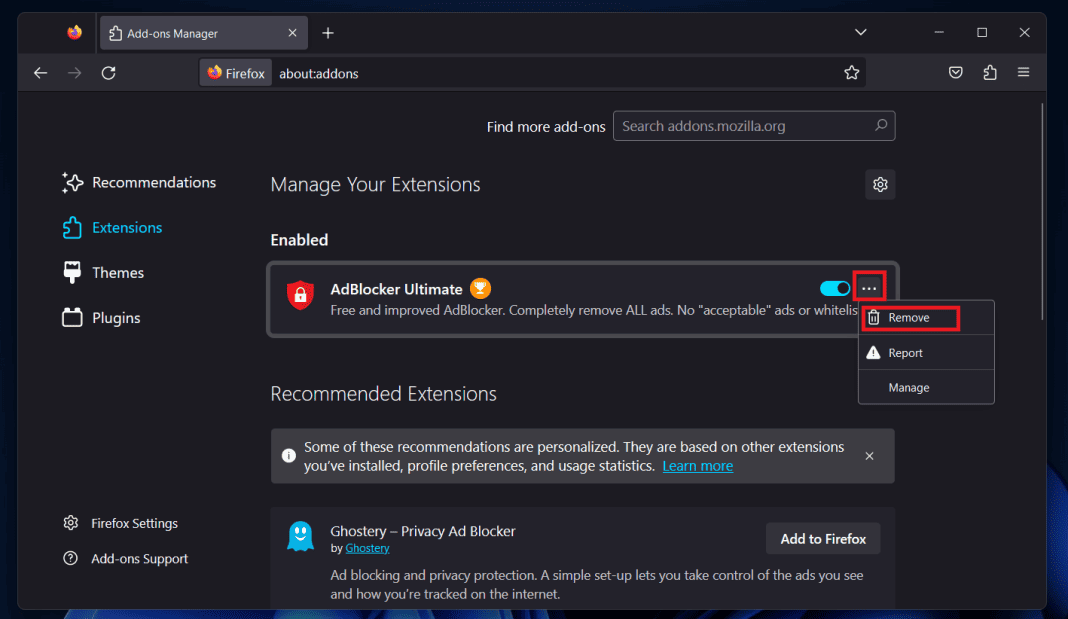Click the back navigation arrow
The width and height of the screenshot is (1068, 619).
point(40,73)
